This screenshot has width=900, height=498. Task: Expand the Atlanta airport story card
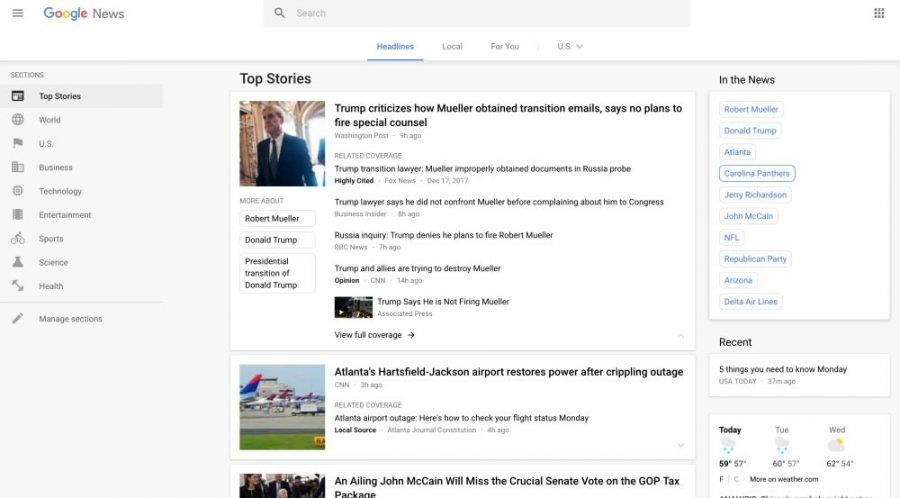pos(681,445)
